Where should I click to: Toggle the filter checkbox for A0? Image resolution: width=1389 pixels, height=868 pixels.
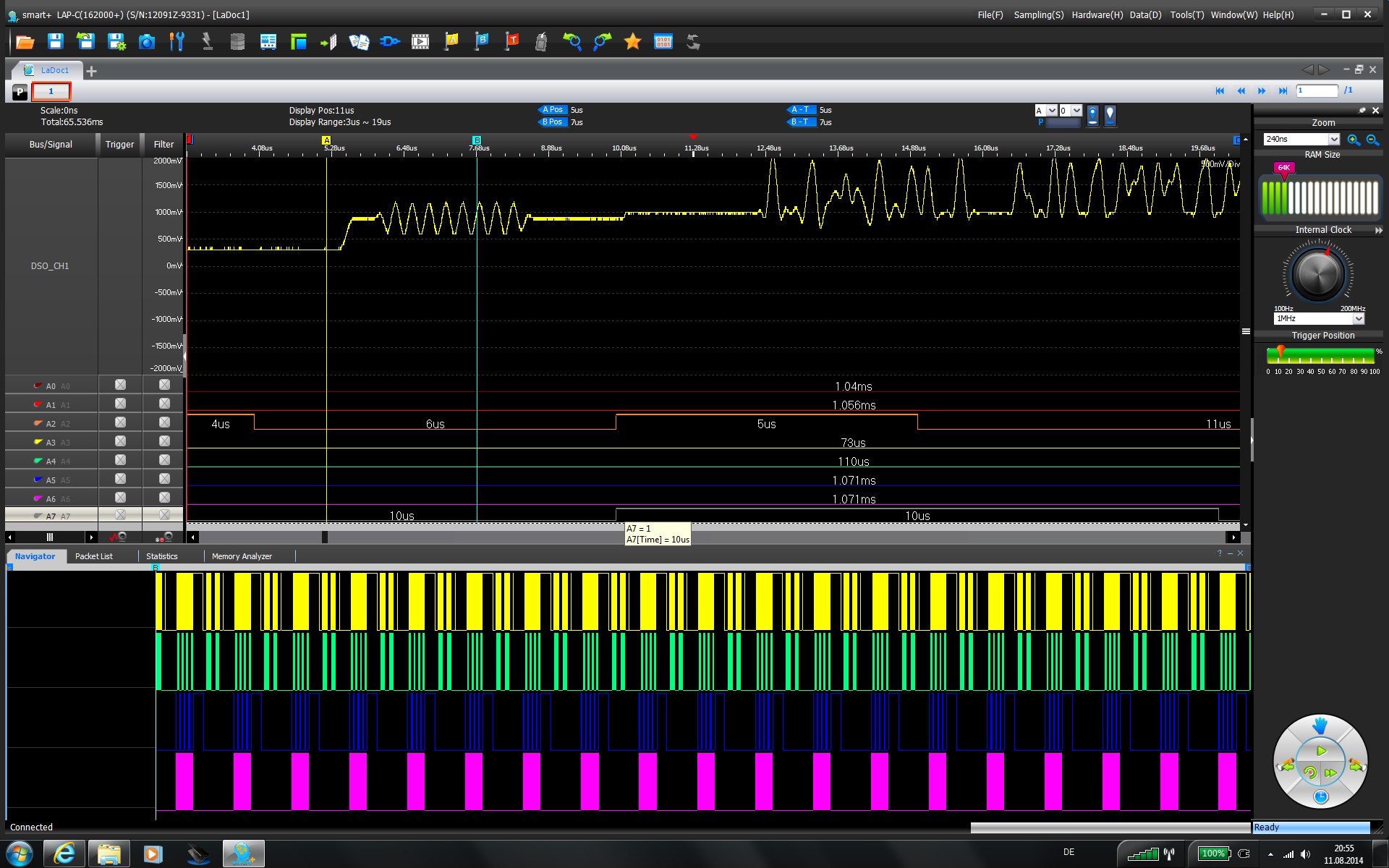click(x=164, y=385)
